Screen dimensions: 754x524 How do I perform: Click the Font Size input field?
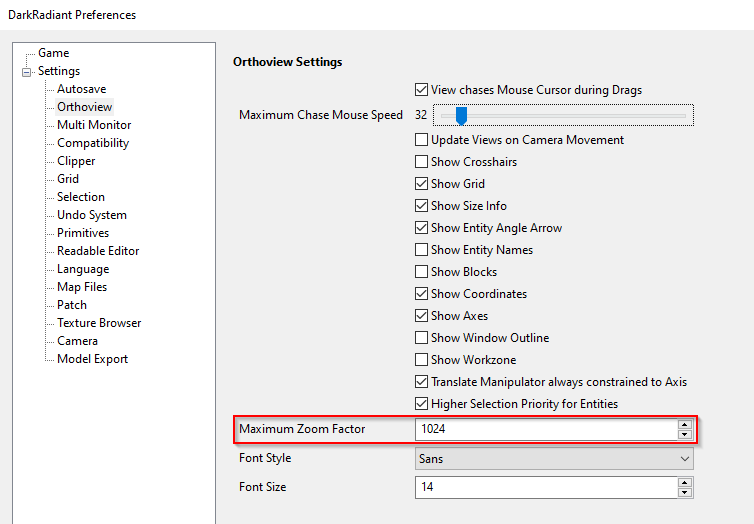click(545, 488)
